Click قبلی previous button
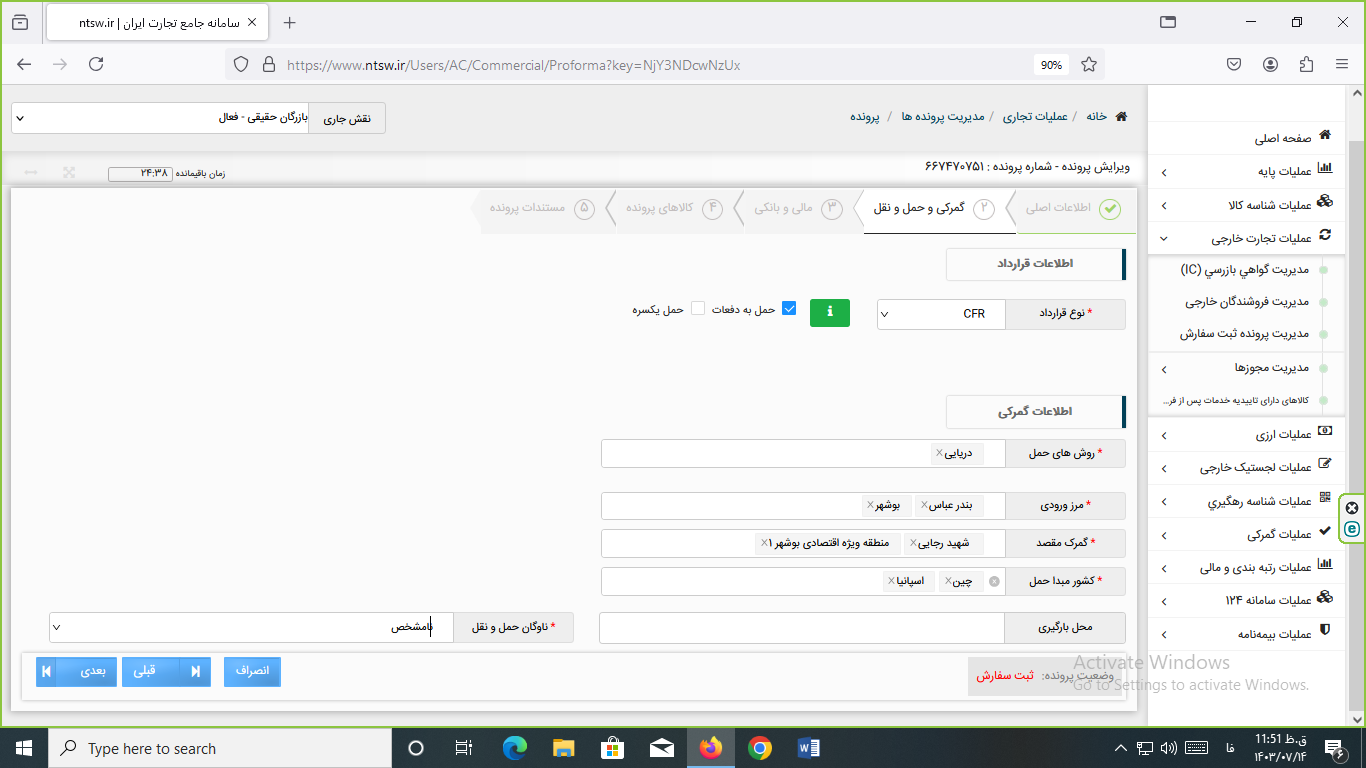The width and height of the screenshot is (1366, 768). coord(166,672)
